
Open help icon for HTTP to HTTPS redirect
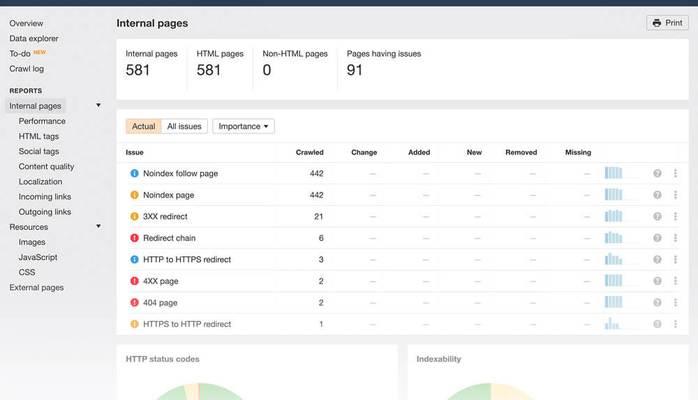point(657,259)
